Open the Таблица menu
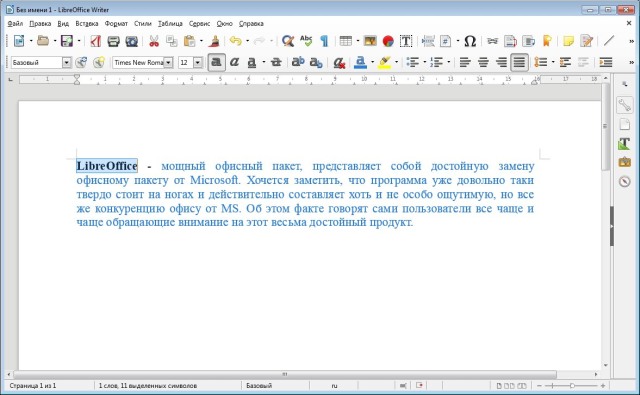Viewport: 640px width, 395px height. coord(170,24)
